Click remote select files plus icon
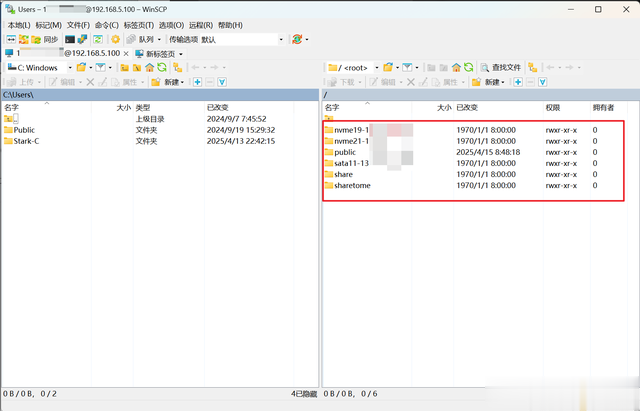The width and height of the screenshot is (640, 411). 518,82
